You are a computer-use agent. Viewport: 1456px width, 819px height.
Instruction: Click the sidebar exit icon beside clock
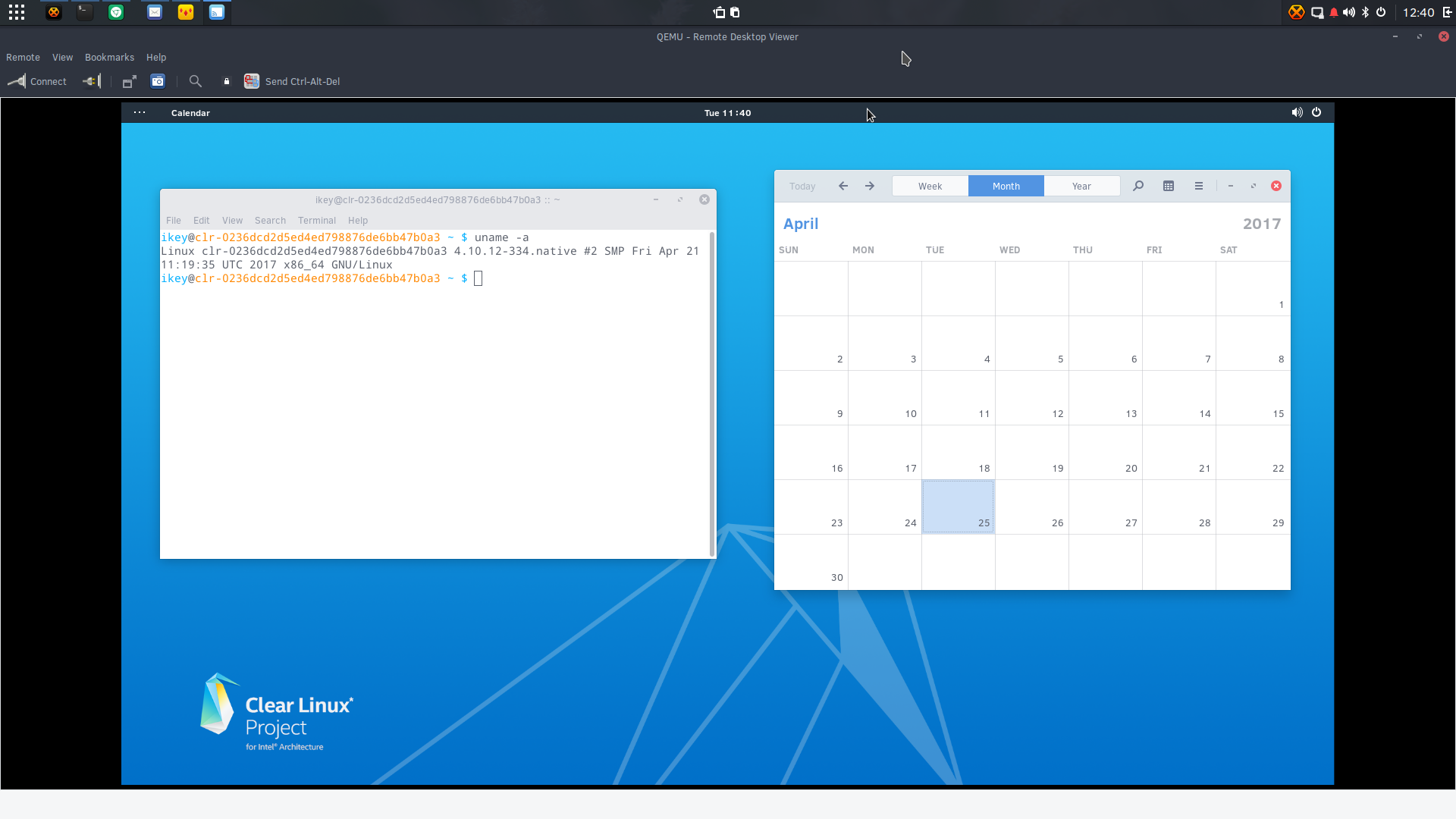coord(1447,12)
